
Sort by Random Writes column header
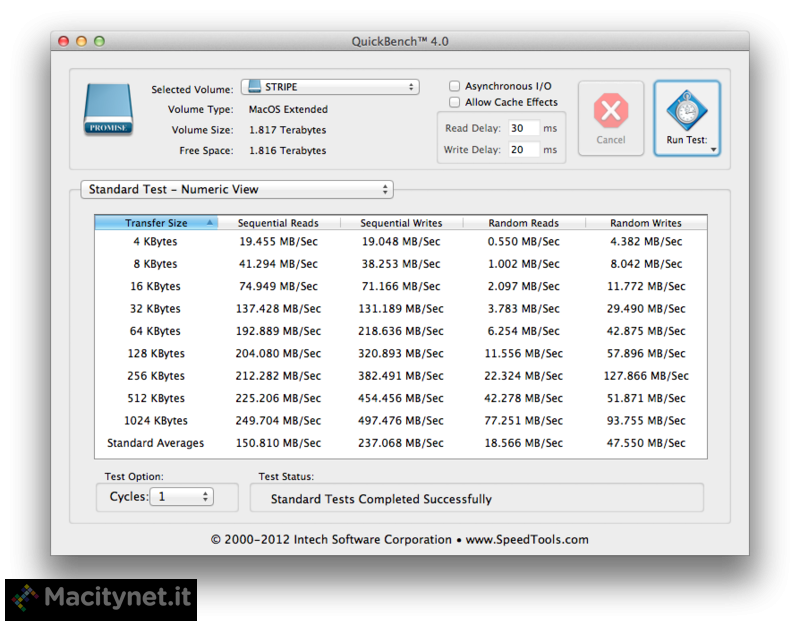646,223
